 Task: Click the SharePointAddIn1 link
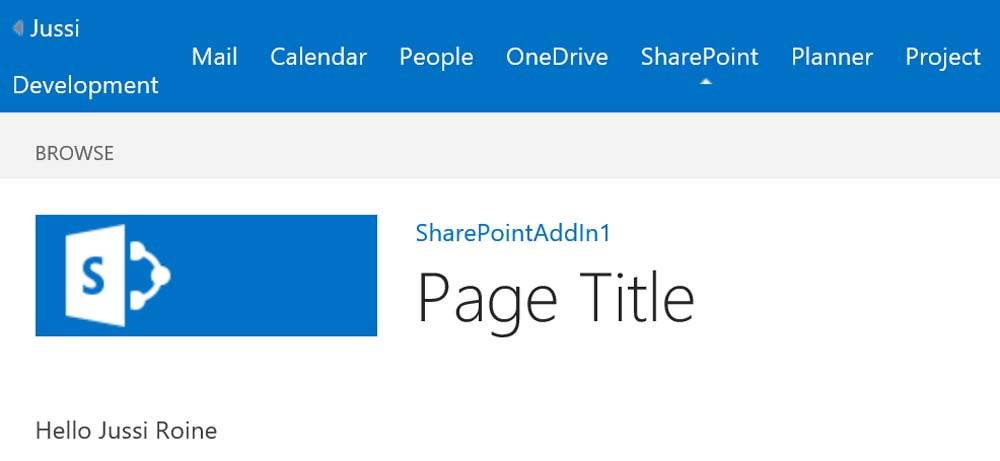512,233
